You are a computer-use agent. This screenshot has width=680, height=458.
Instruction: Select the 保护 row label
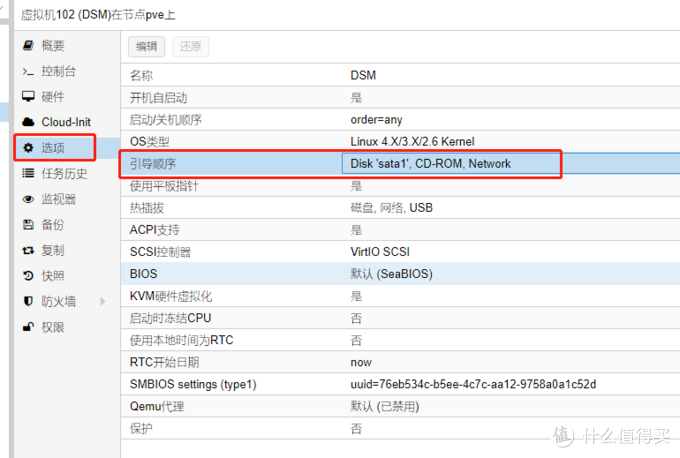pos(141,429)
